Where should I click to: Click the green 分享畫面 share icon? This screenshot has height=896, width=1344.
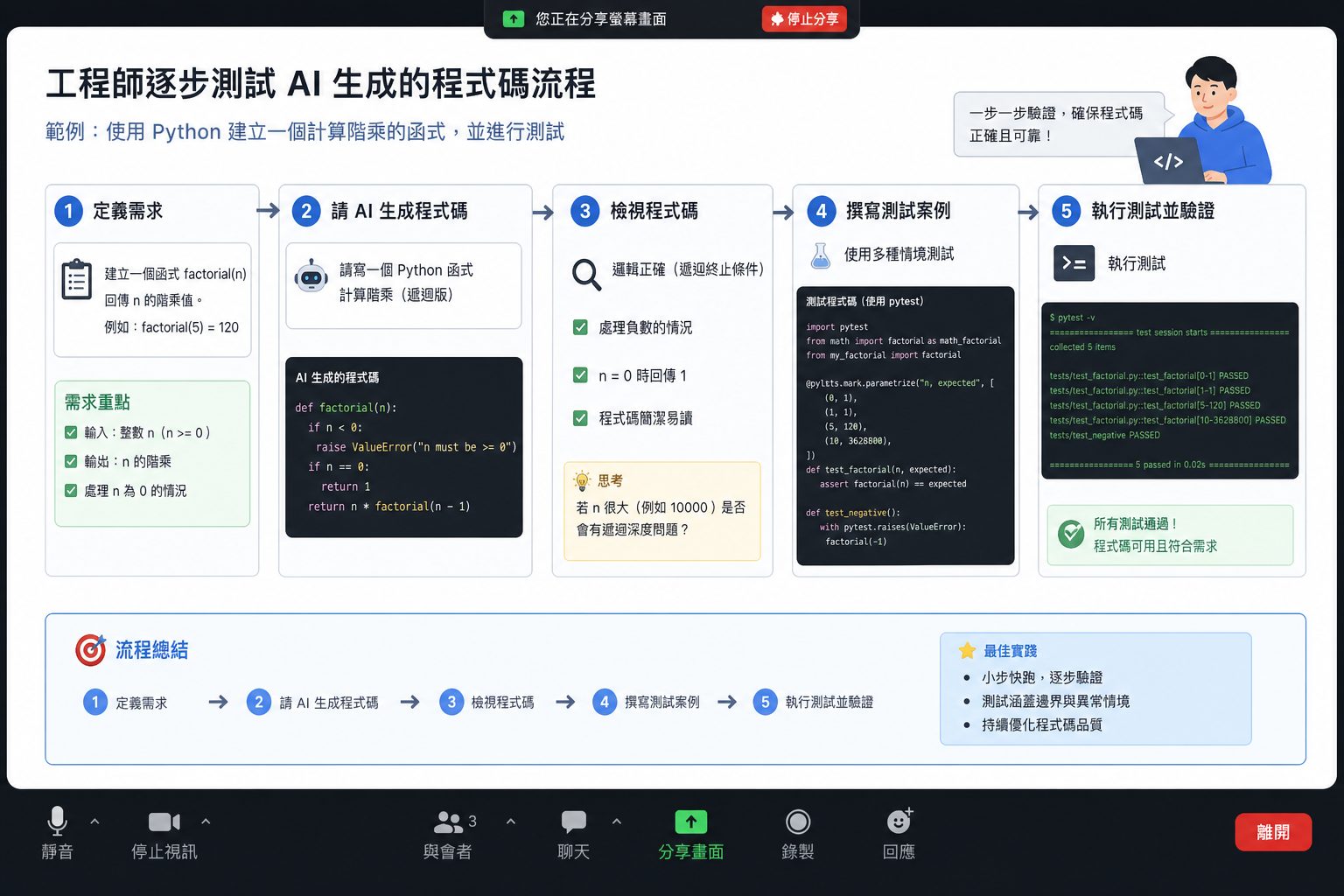[x=691, y=822]
